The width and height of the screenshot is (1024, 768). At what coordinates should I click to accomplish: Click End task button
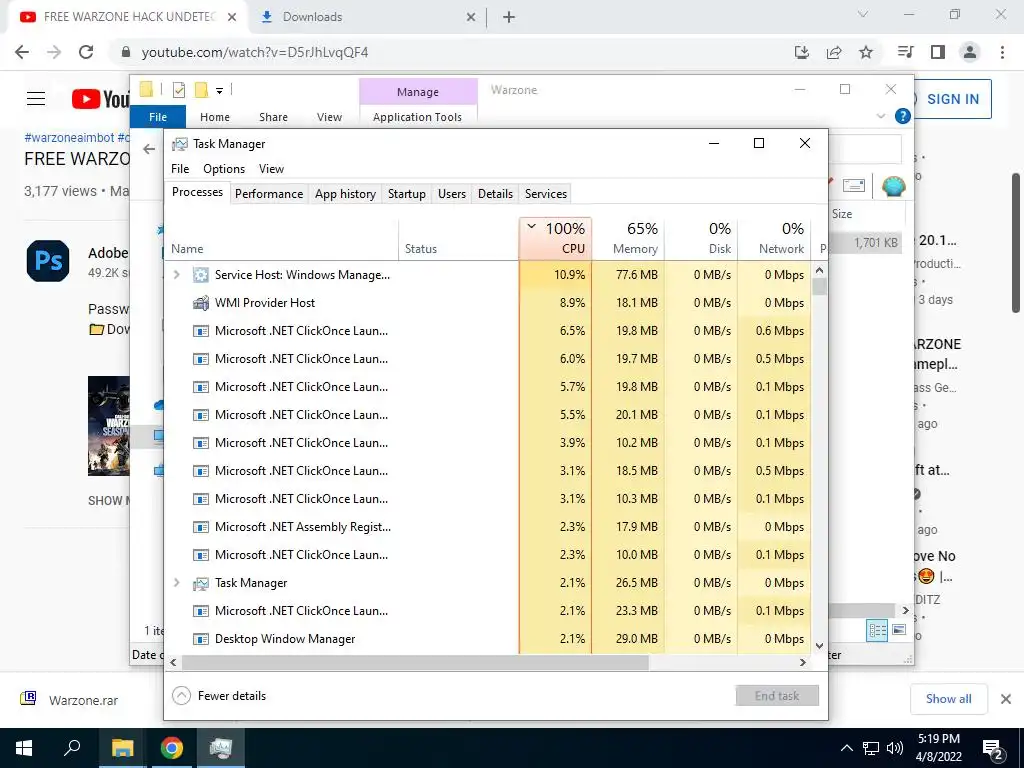tap(777, 696)
